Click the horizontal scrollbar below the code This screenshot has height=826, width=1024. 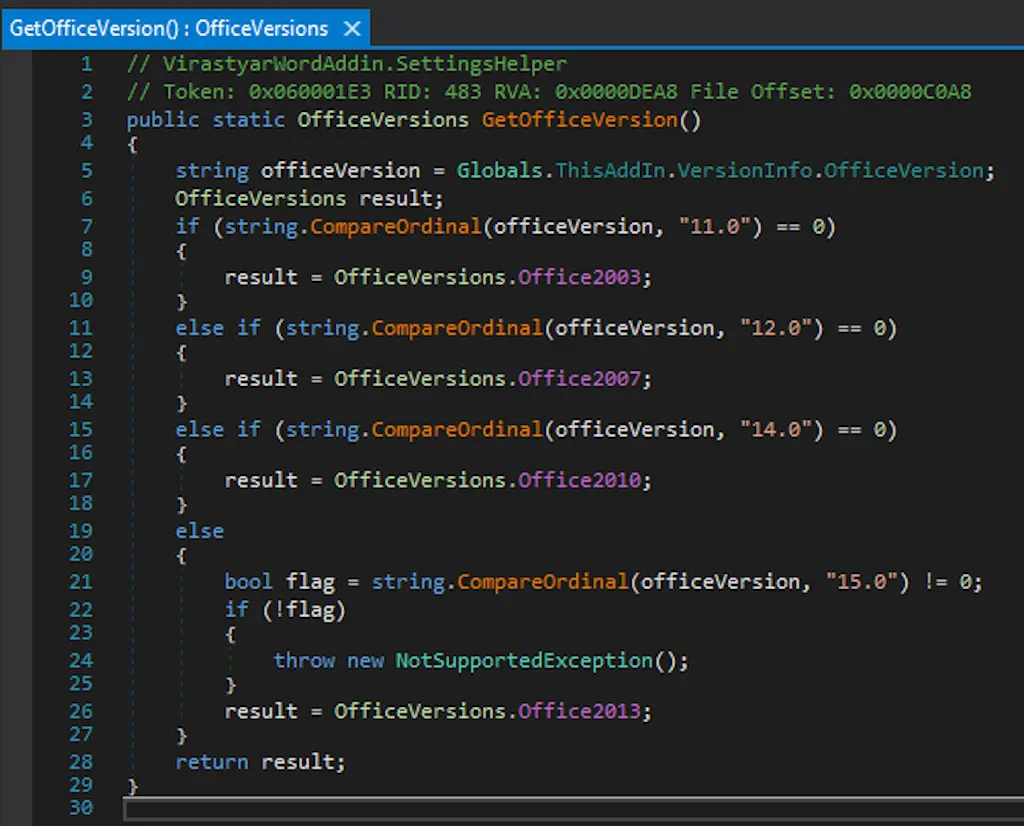(570, 809)
